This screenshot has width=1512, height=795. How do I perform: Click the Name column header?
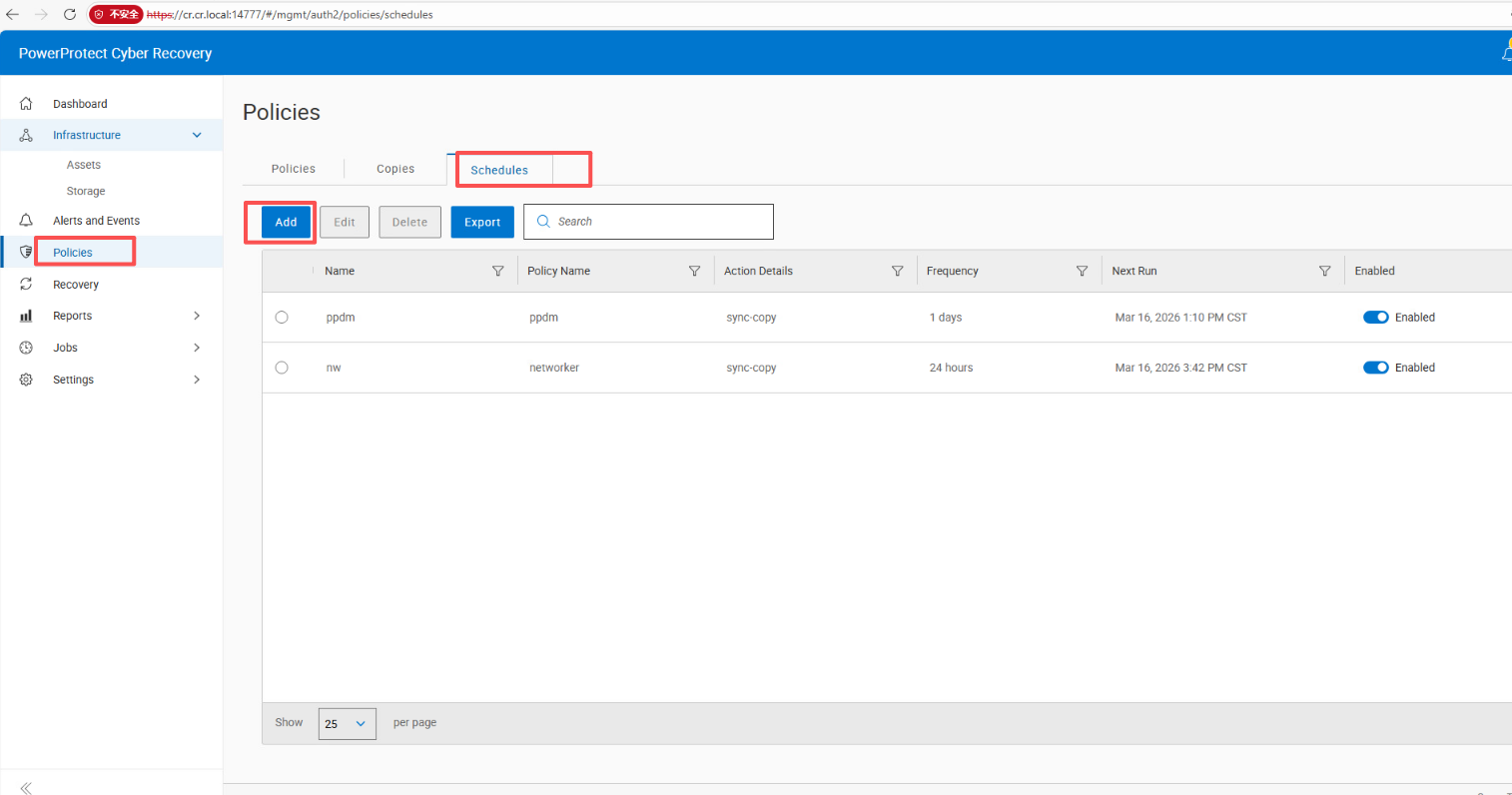(340, 271)
